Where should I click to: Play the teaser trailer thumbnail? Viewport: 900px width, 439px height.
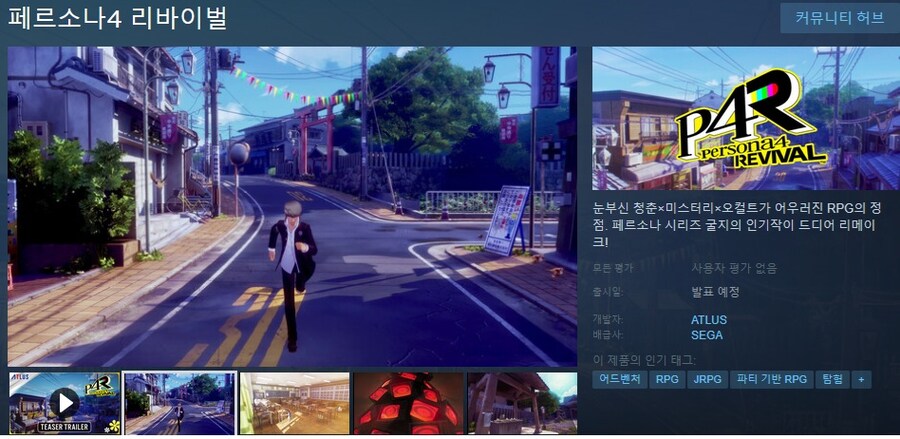tap(65, 403)
